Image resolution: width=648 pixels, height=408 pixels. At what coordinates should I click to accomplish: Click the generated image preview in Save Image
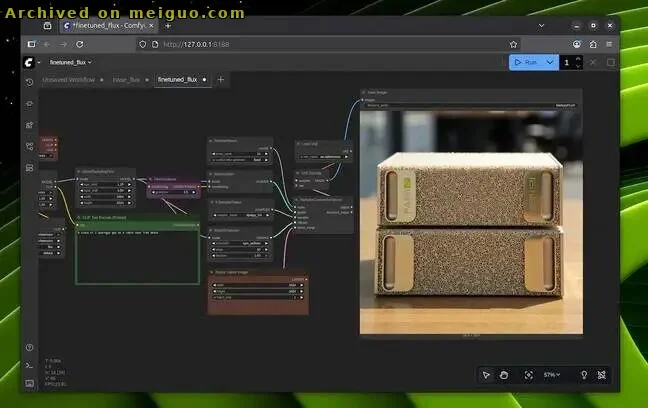471,220
